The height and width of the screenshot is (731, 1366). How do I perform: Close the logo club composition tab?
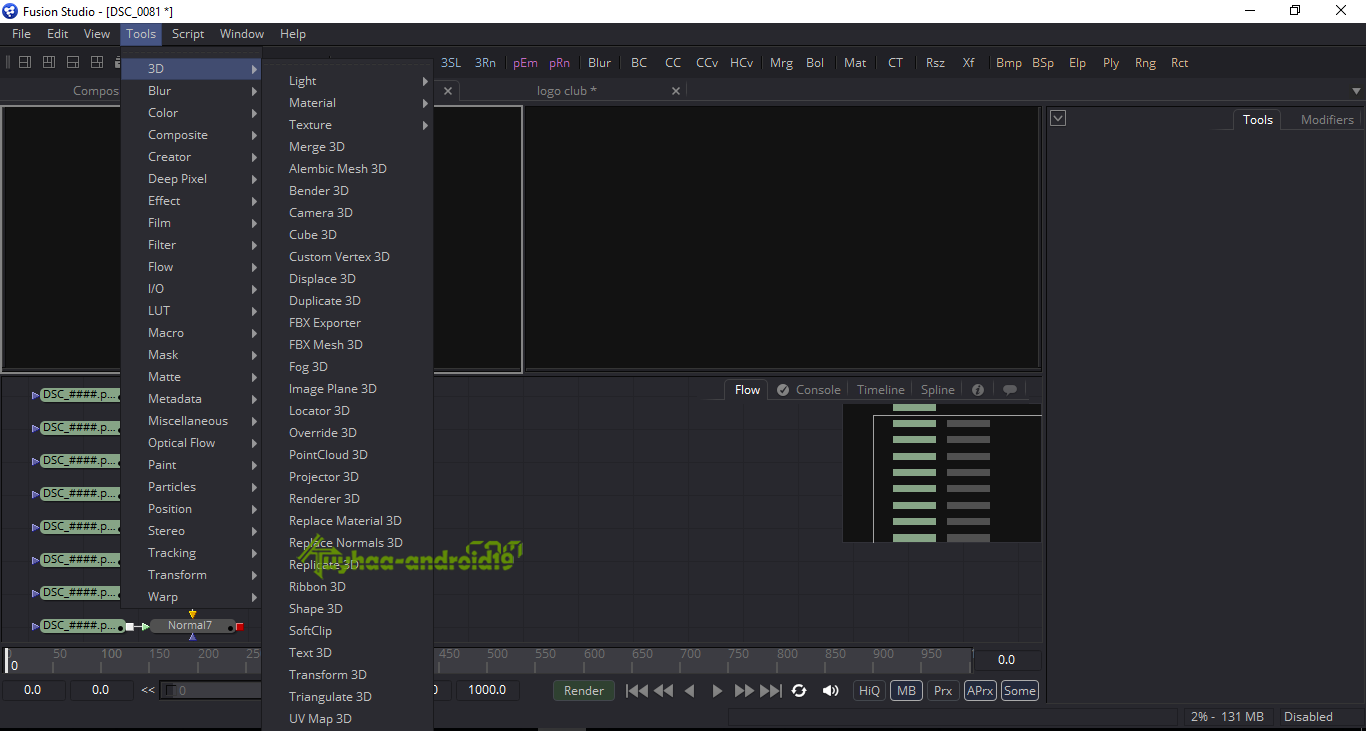point(676,91)
